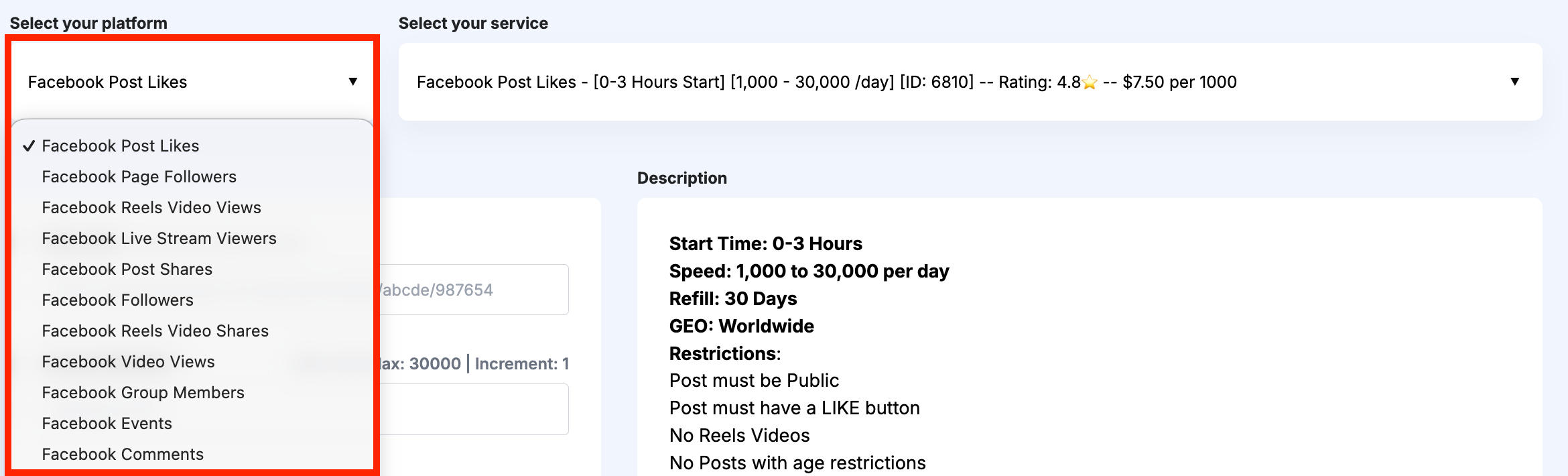This screenshot has width=1568, height=476.
Task: Choose Facebook Page Followers option
Action: tap(139, 177)
